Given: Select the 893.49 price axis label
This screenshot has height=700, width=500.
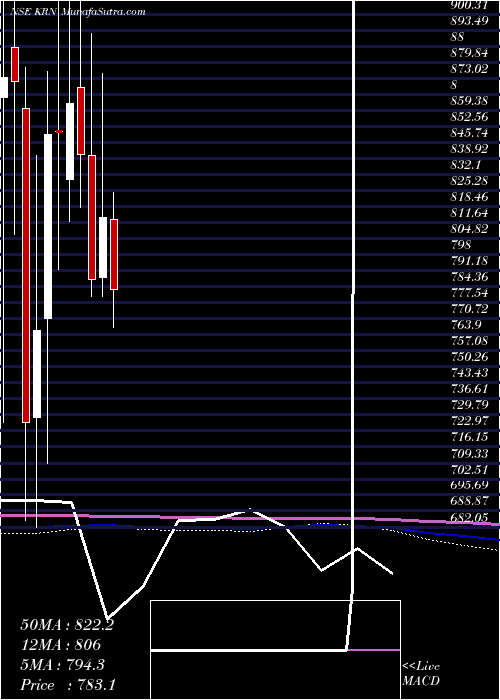Looking at the screenshot, I should [x=470, y=21].
